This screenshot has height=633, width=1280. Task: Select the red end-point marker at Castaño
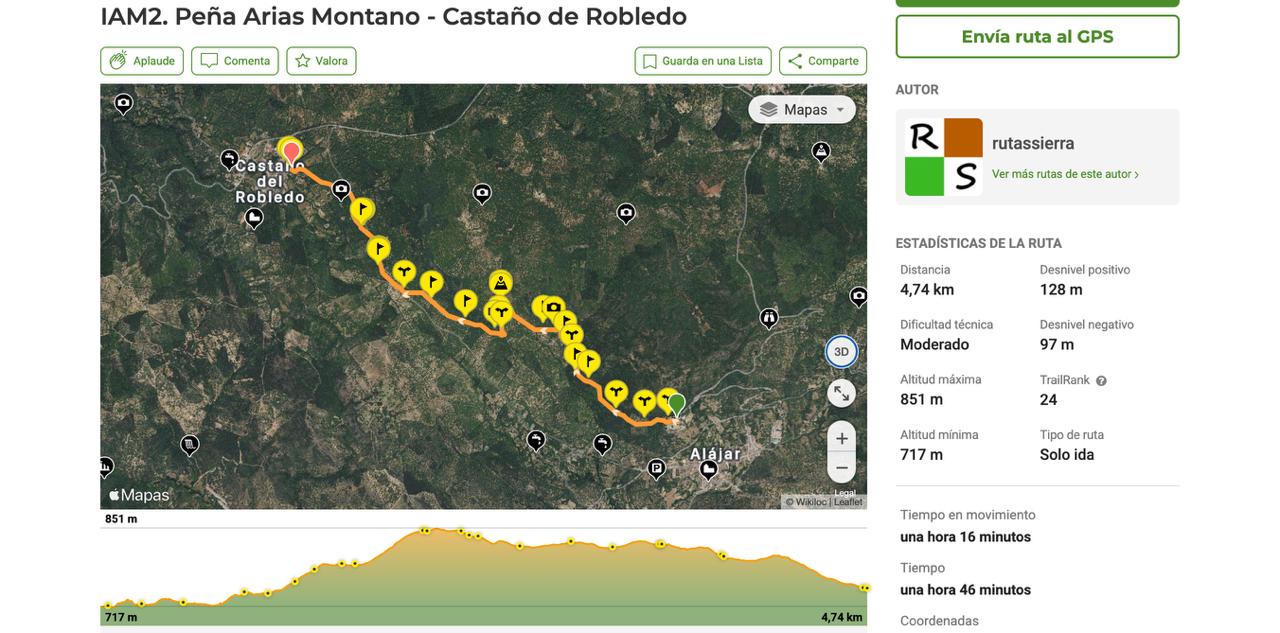click(291, 151)
